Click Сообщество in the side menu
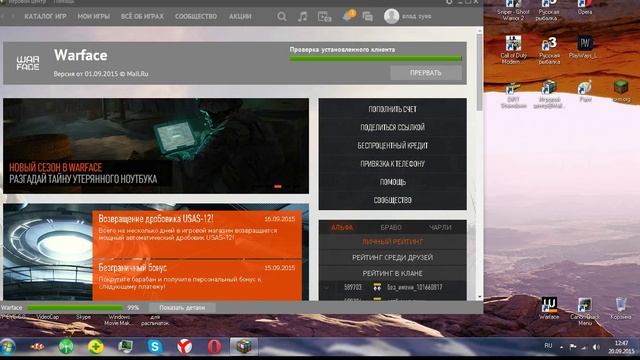 [x=392, y=200]
